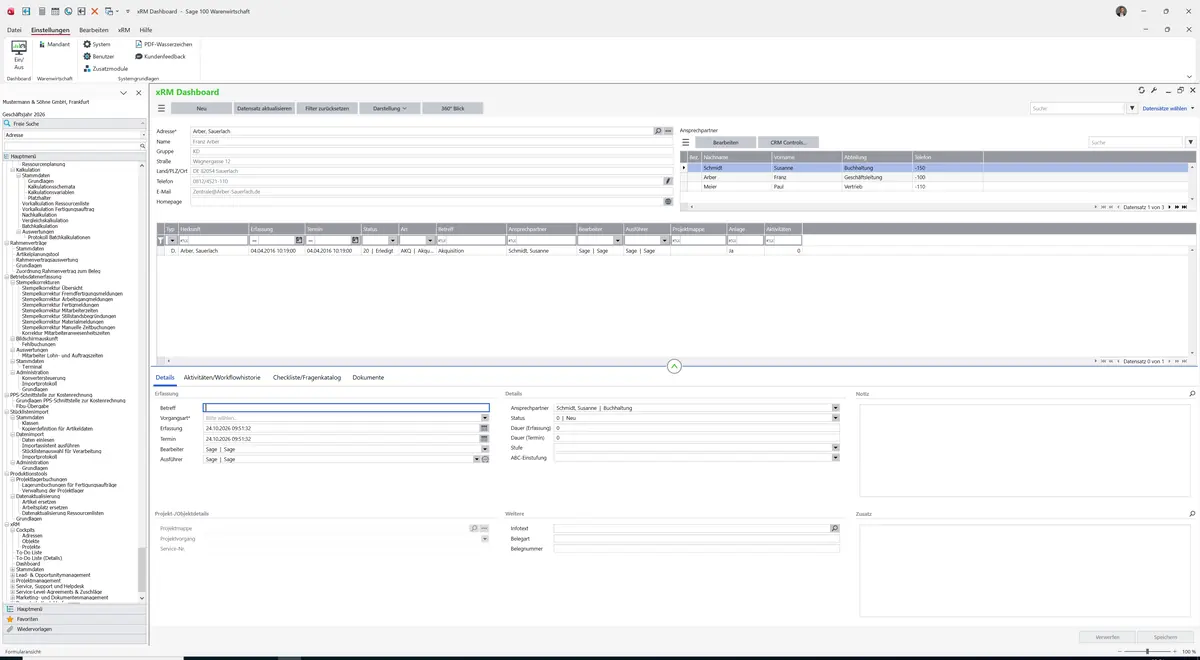Screen dimensions: 1200x660
Task: Open Kundenfeedback in ribbon
Action: [x=159, y=56]
